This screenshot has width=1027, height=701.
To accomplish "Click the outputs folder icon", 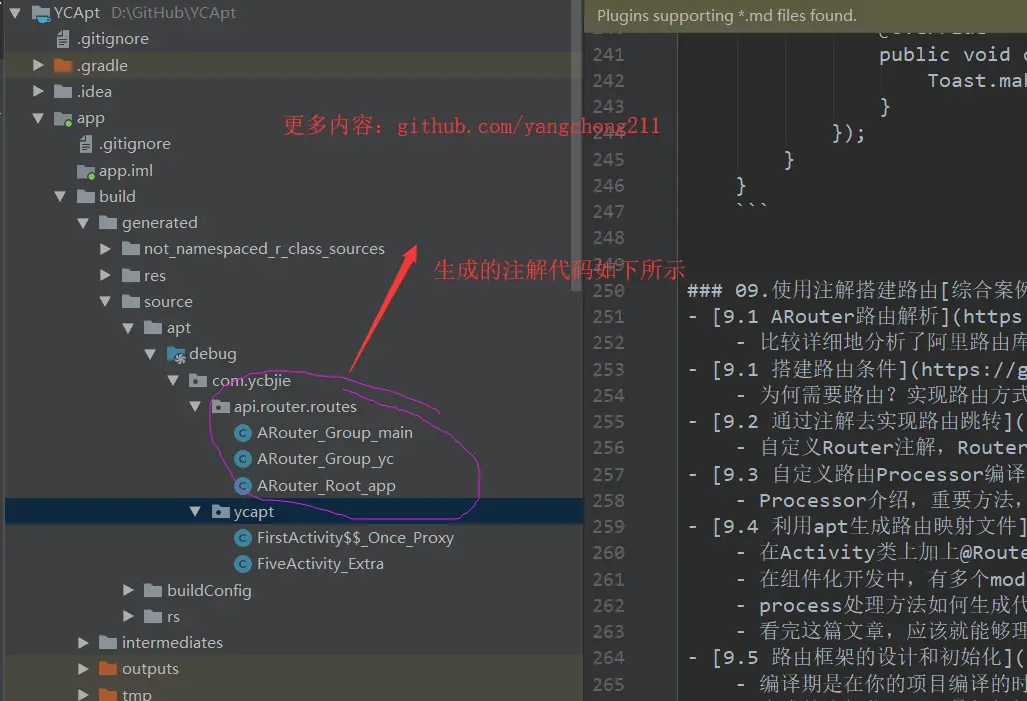I will pyautogui.click(x=108, y=669).
